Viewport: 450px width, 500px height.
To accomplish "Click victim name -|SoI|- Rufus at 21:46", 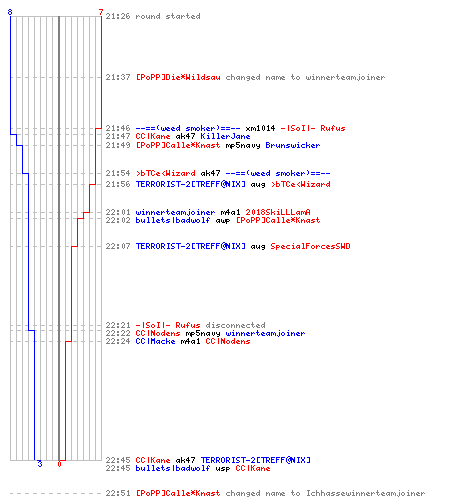I will coord(313,128).
